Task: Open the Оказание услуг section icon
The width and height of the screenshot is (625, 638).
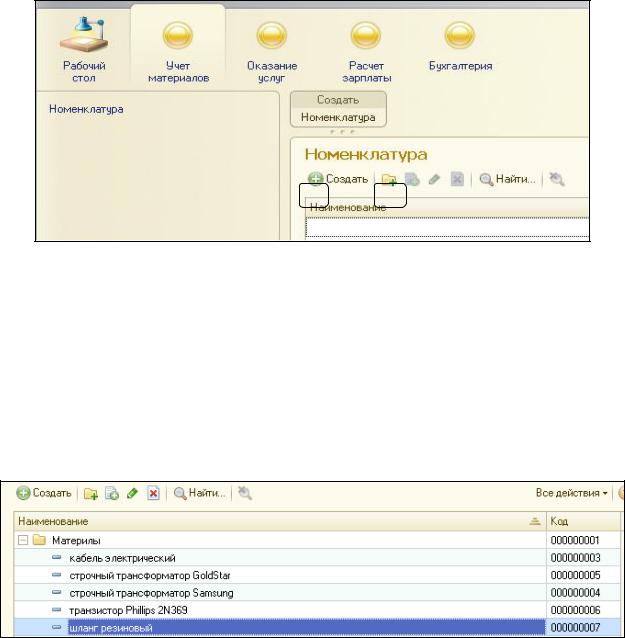Action: click(x=272, y=36)
